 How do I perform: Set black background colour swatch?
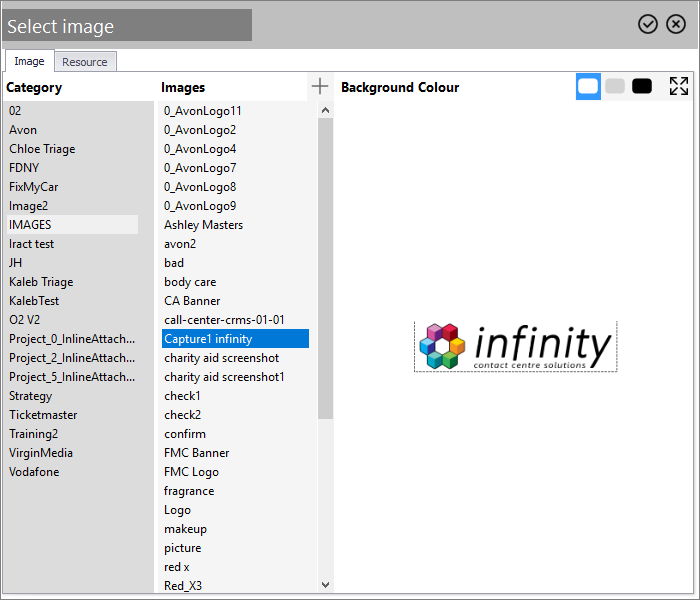point(642,86)
